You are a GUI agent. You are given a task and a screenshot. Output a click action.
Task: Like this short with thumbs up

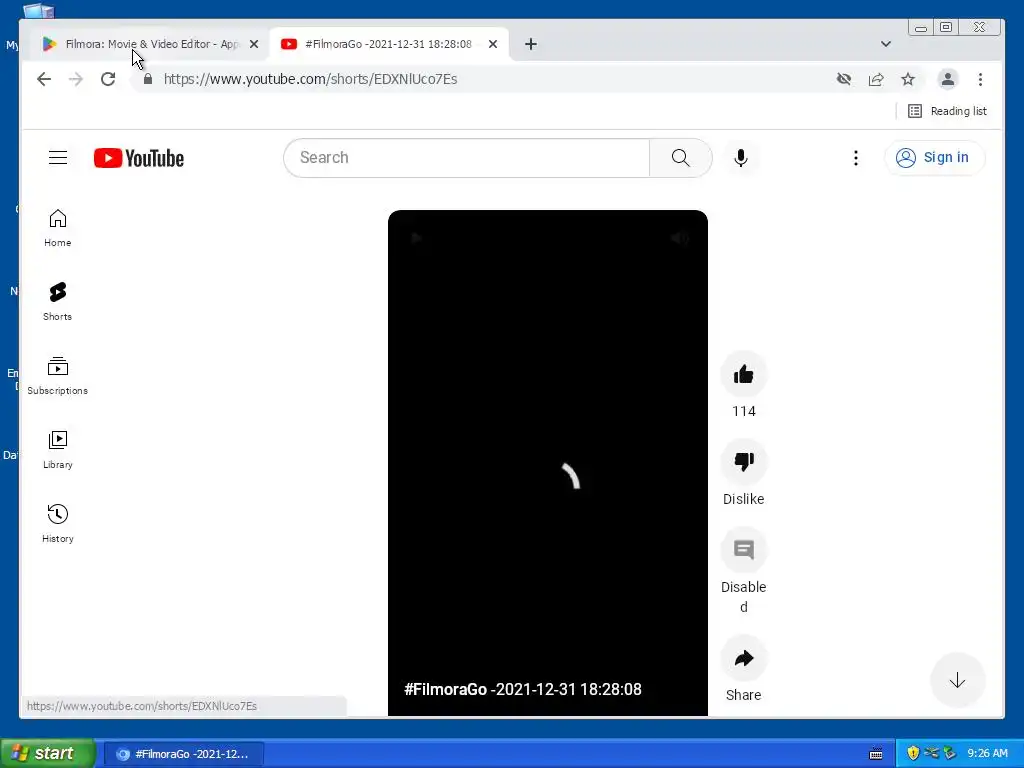point(743,374)
